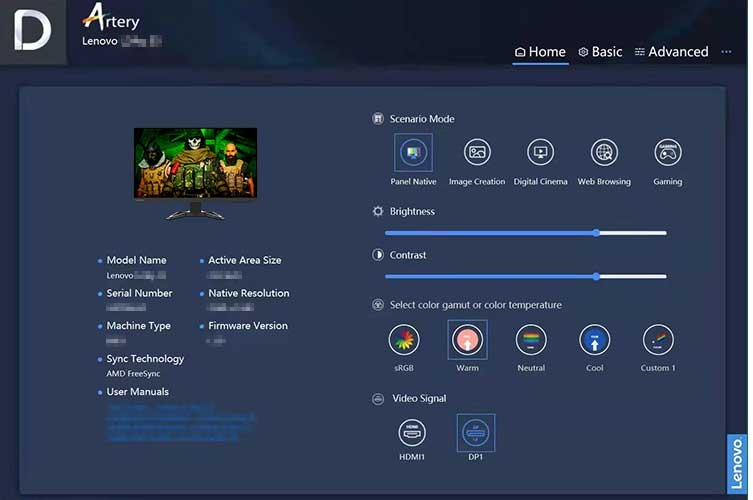Click the D logo icon
Image resolution: width=753 pixels, height=500 pixels.
tap(33, 32)
